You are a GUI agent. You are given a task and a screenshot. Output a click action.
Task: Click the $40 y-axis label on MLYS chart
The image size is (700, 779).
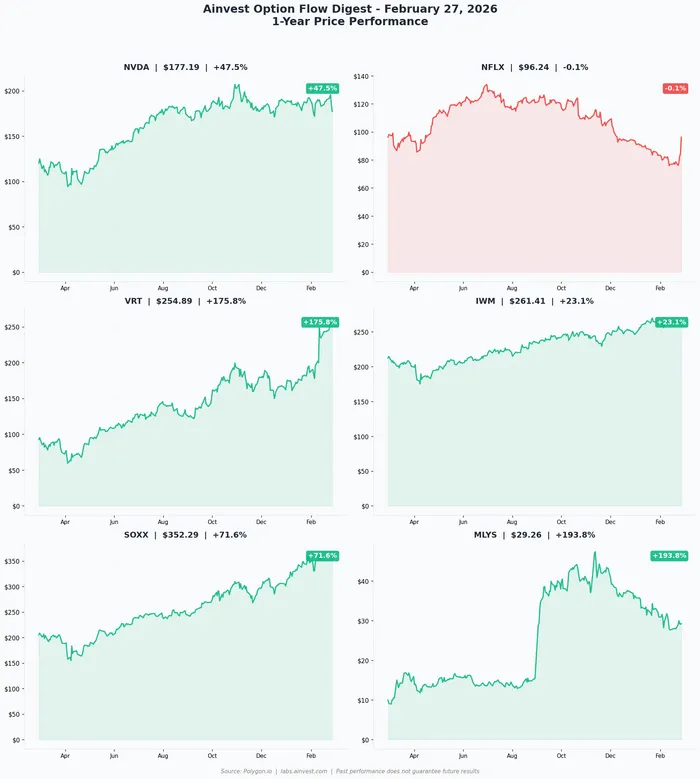pos(364,581)
